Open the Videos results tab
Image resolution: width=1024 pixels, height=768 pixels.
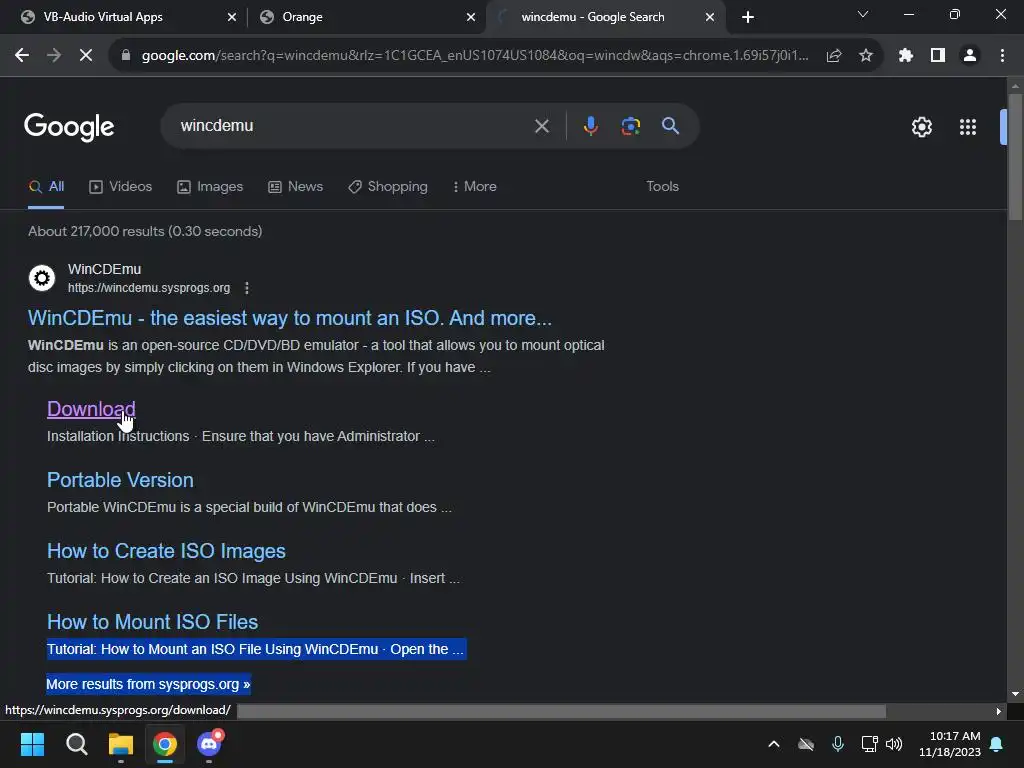tap(121, 187)
